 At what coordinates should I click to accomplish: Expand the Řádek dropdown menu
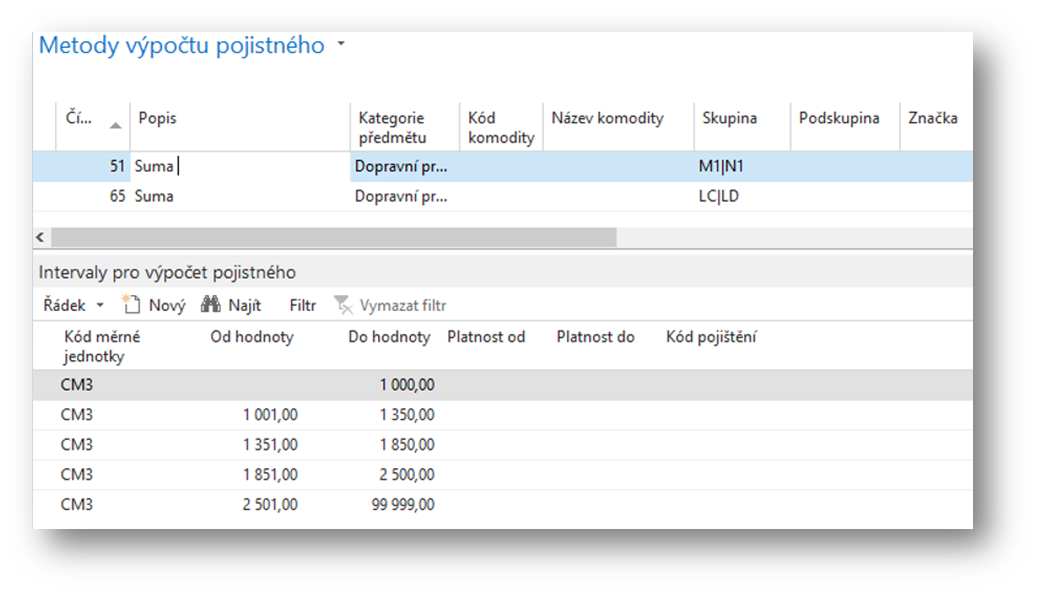tap(99, 306)
